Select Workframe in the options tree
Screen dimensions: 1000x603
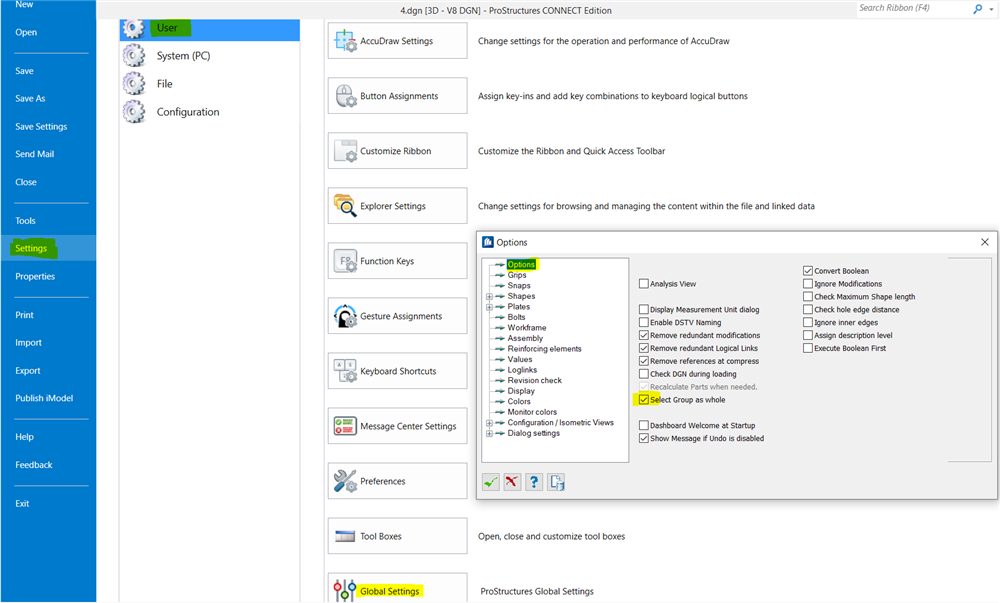527,328
